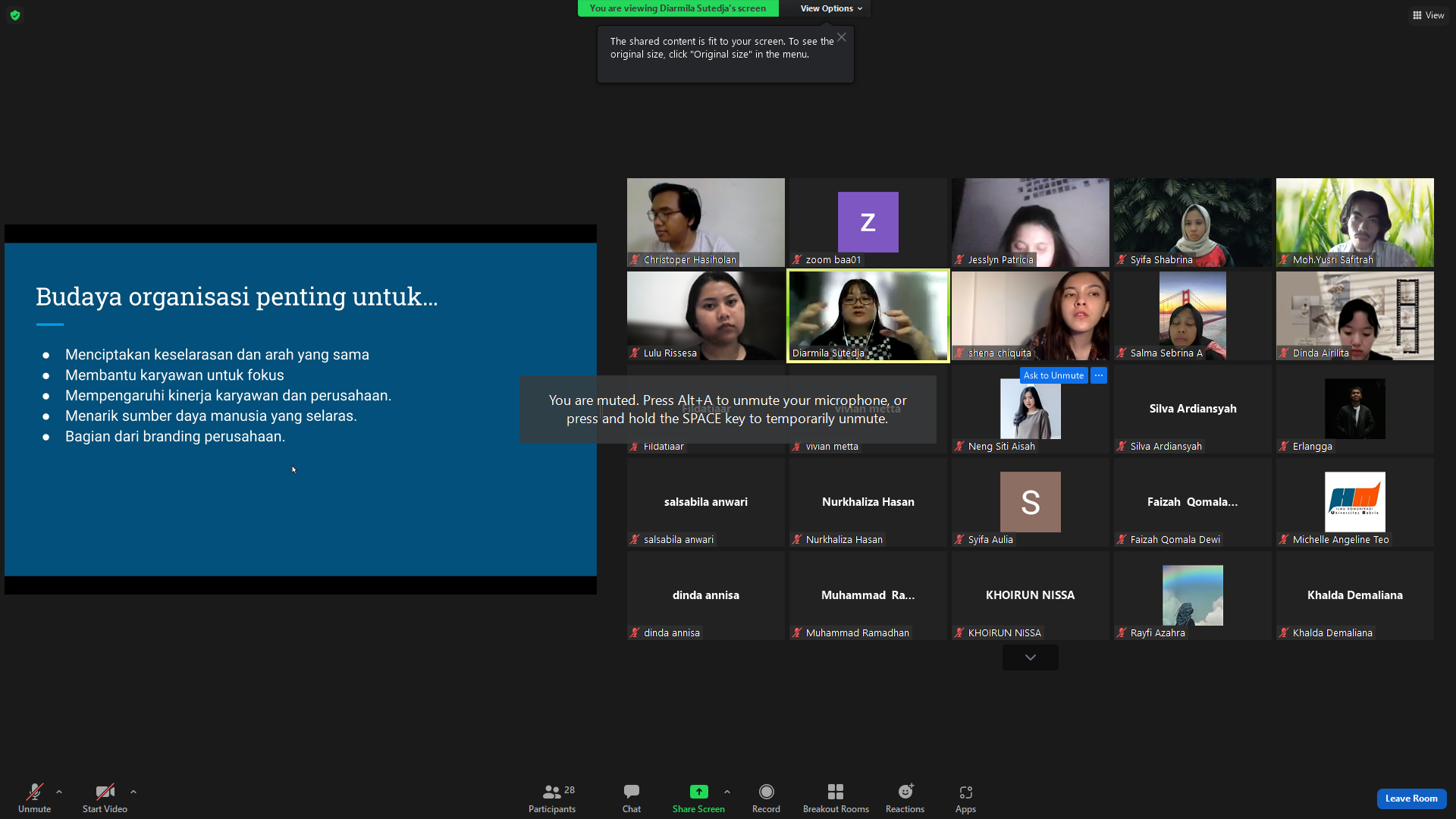Viewport: 1456px width, 819px height.
Task: Click bullet 'Menarik sumber daya manusia yang selaras.'
Action: 211,416
